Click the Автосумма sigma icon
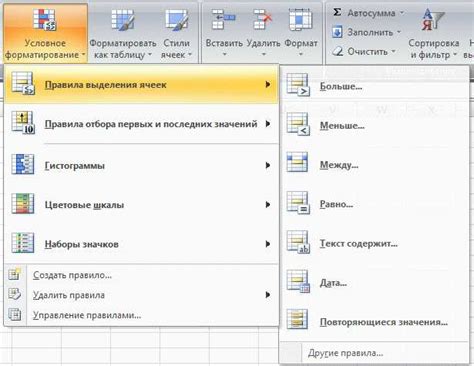Viewport: 474px width, 366px height. 337,12
